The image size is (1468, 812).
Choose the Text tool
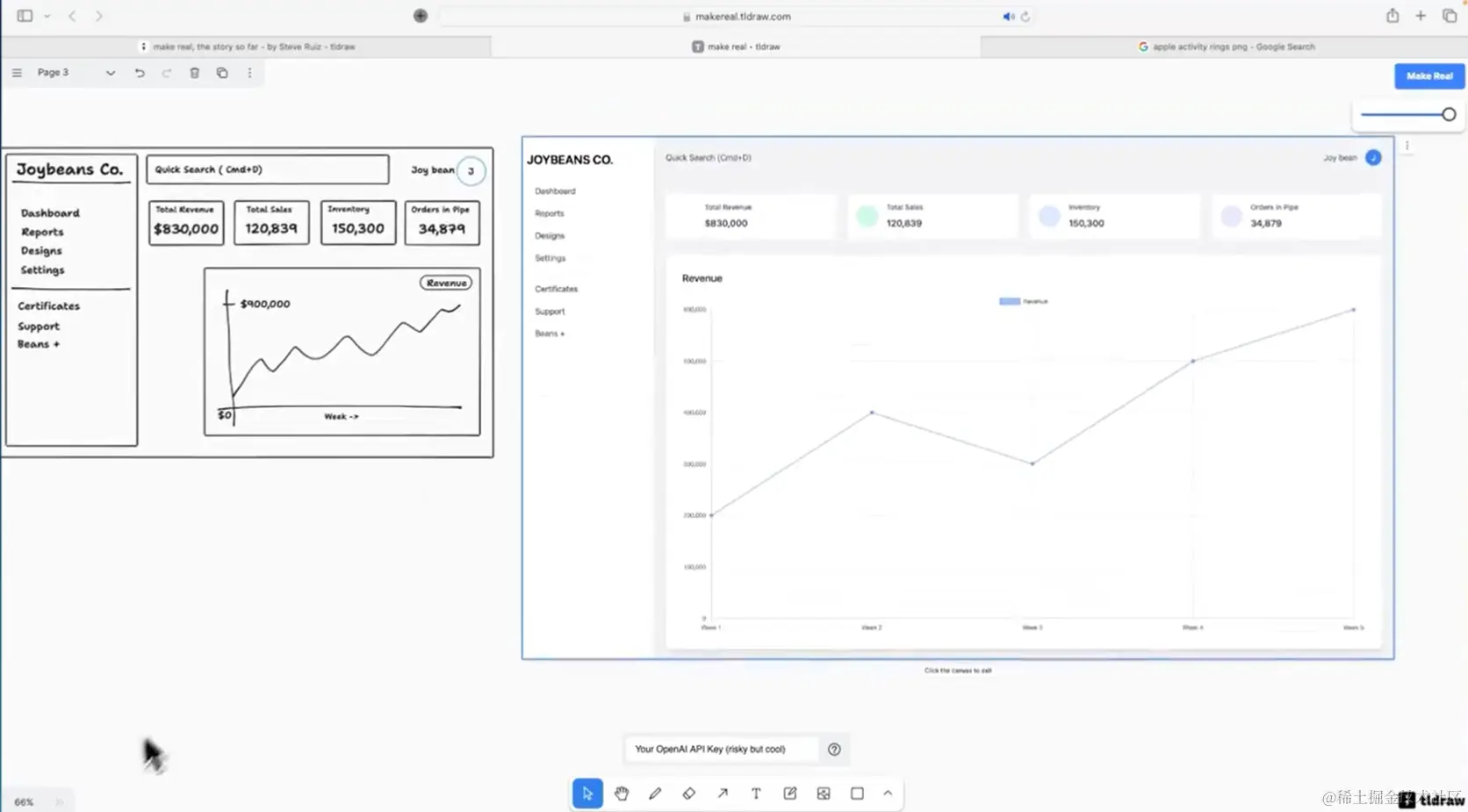[x=756, y=794]
